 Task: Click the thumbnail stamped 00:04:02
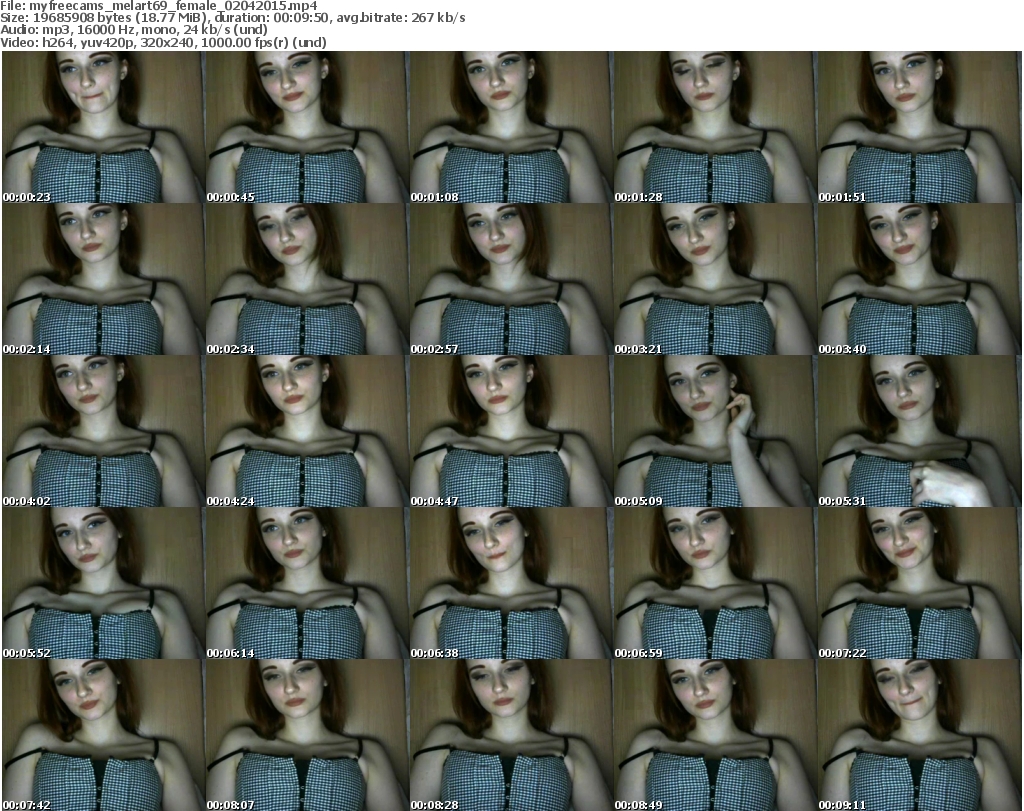103,432
